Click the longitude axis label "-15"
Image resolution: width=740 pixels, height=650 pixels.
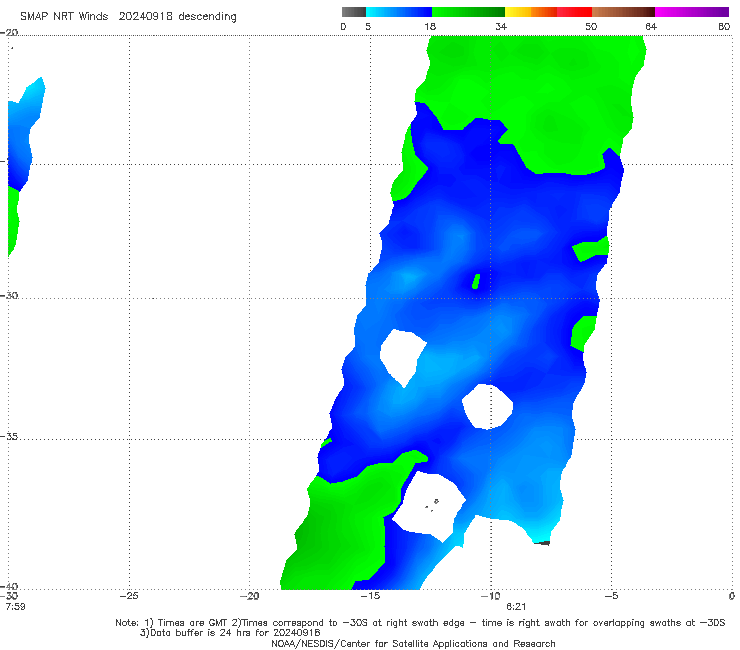[370, 596]
